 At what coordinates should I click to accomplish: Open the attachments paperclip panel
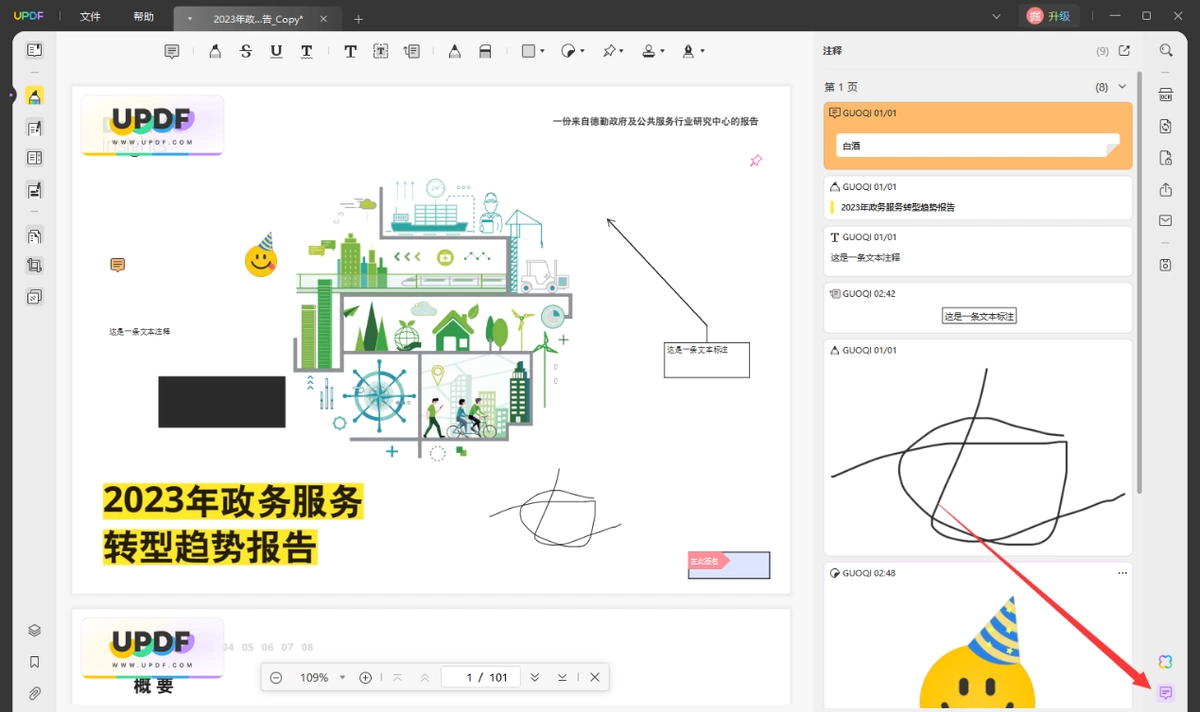point(34,693)
